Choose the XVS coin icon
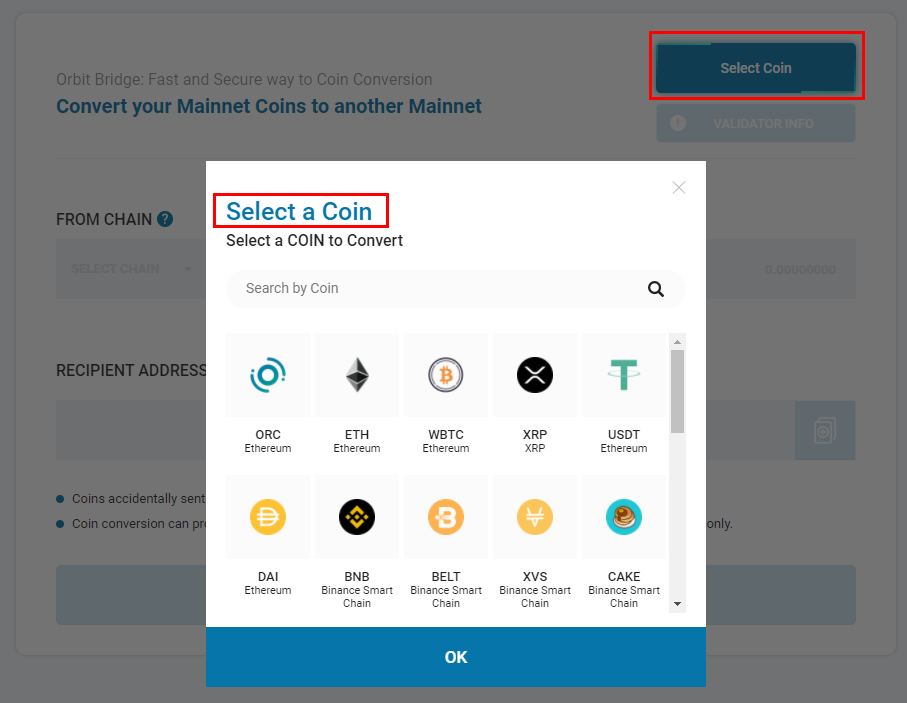The height and width of the screenshot is (703, 907). point(535,517)
